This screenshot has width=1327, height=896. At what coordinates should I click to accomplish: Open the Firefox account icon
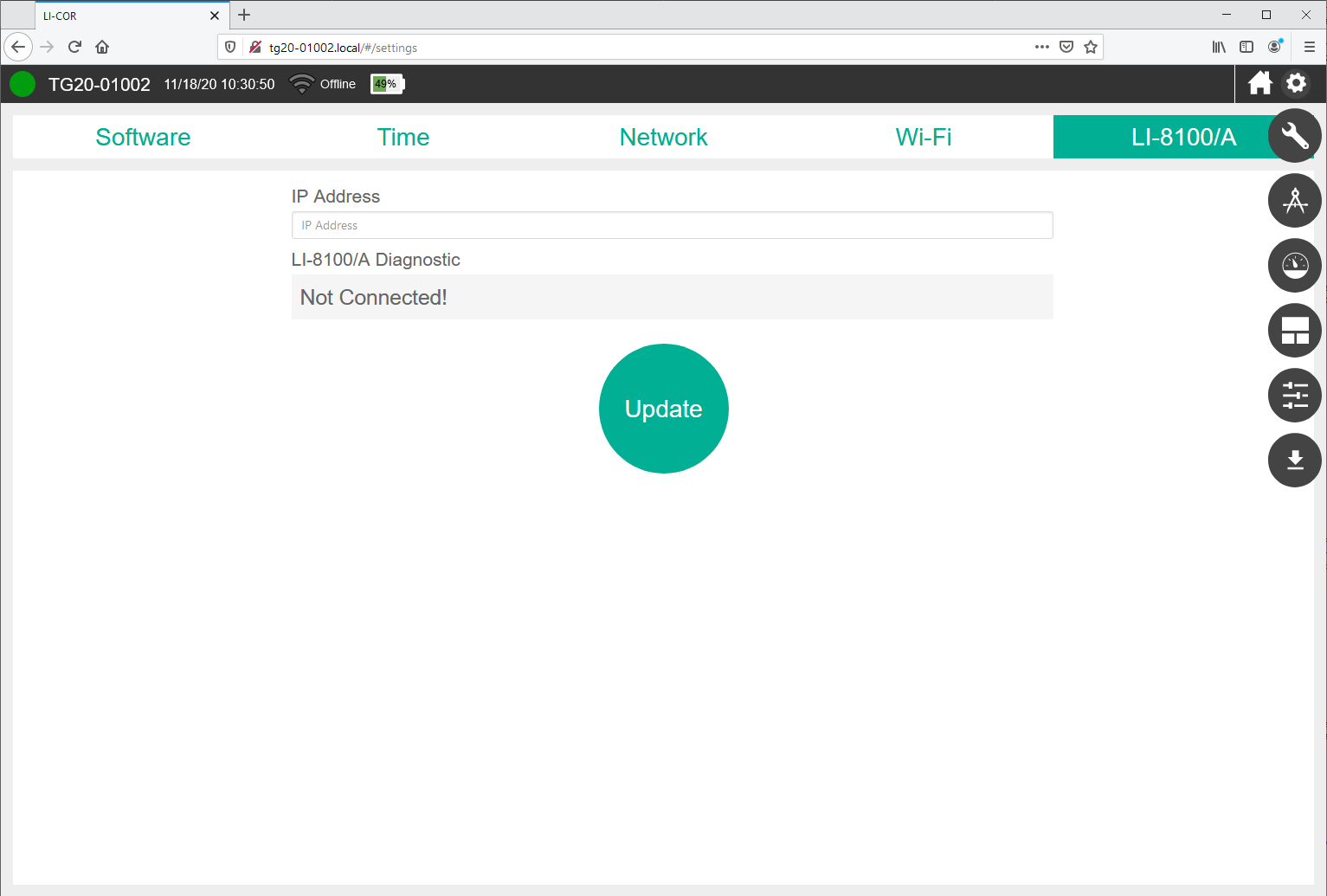(1274, 47)
